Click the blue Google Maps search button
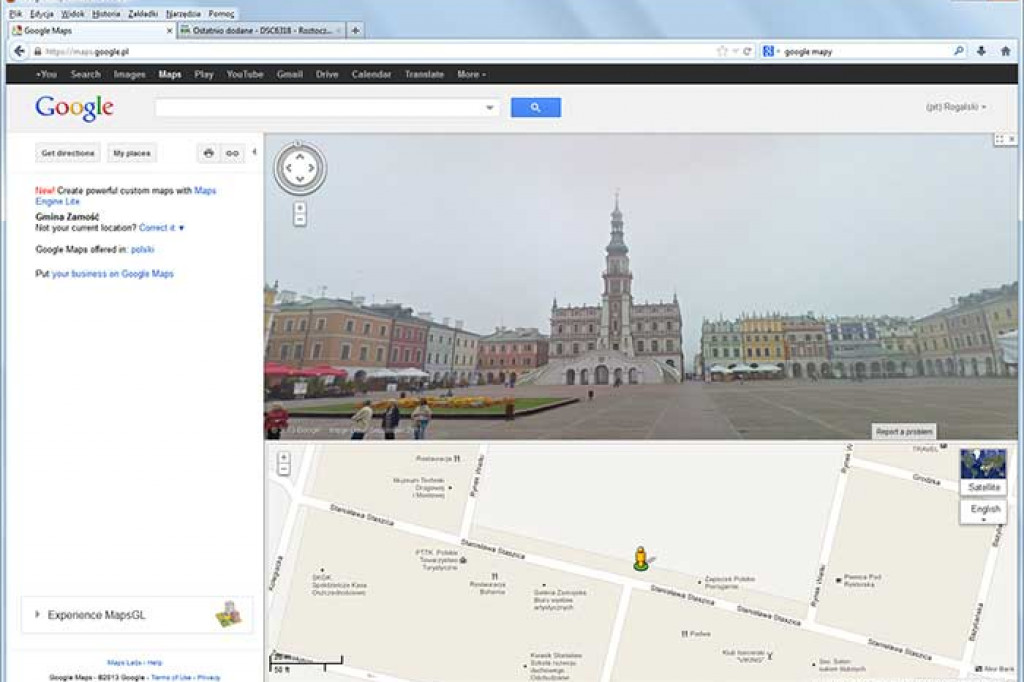Image resolution: width=1024 pixels, height=682 pixels. (536, 108)
